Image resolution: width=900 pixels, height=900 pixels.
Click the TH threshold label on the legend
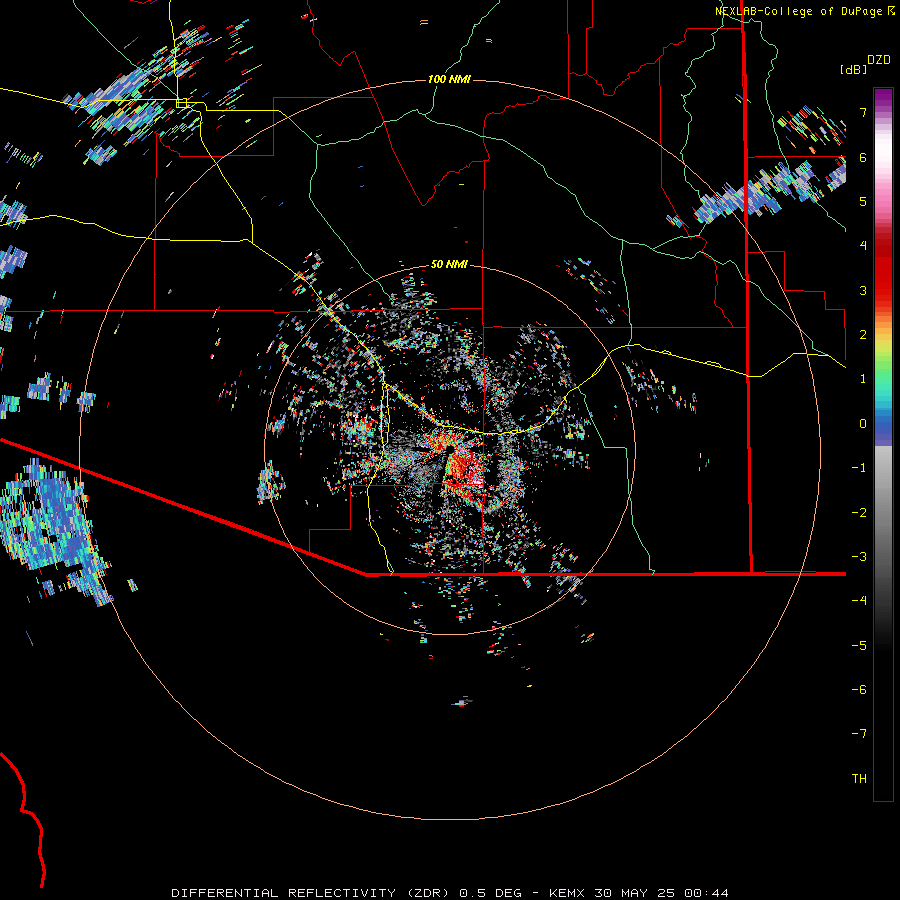click(x=859, y=778)
